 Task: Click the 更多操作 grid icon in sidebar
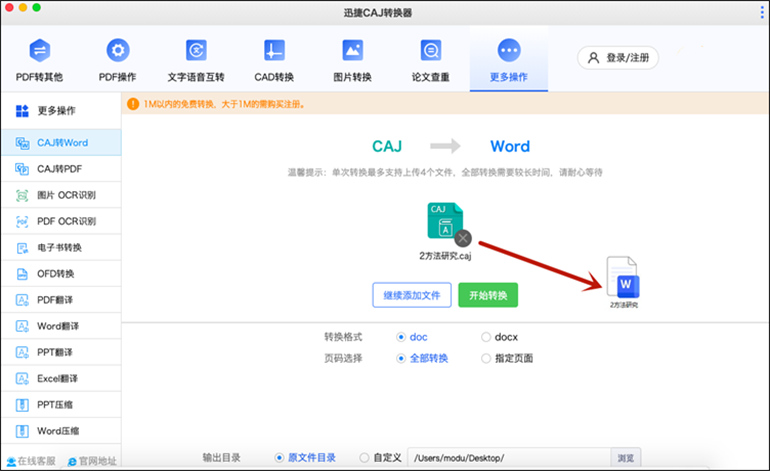22,111
